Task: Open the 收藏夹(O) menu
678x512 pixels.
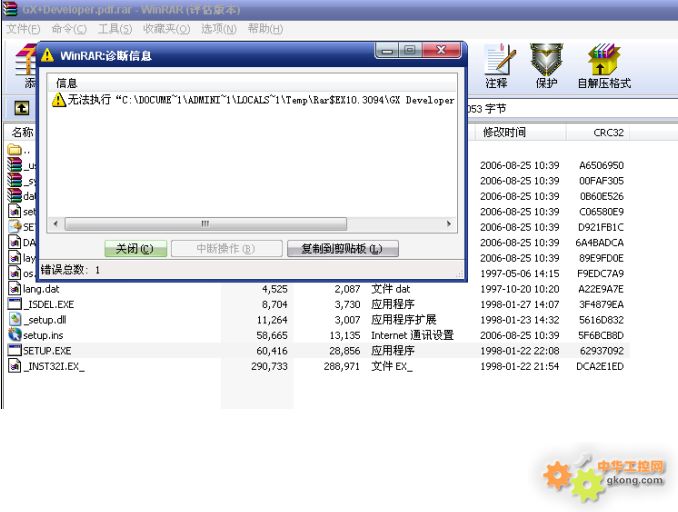Action: pos(166,29)
